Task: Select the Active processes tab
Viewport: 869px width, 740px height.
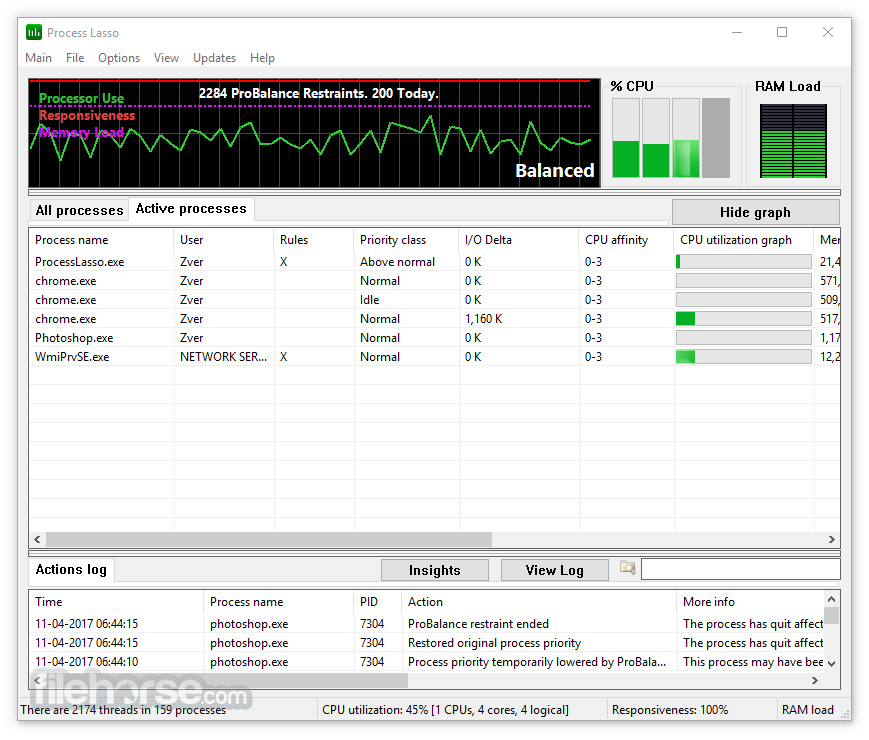Action: tap(191, 208)
